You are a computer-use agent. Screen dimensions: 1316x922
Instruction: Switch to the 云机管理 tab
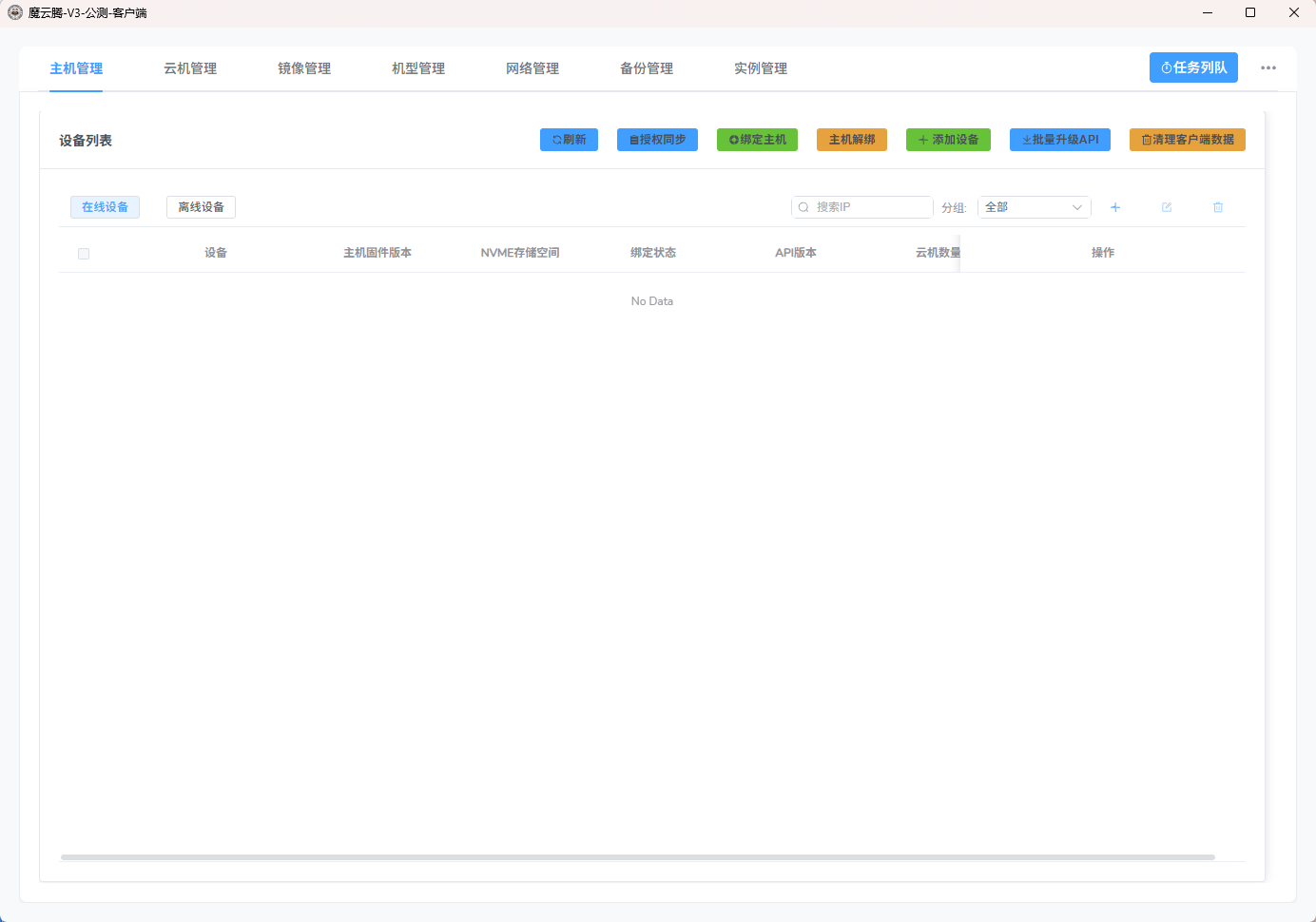click(190, 68)
